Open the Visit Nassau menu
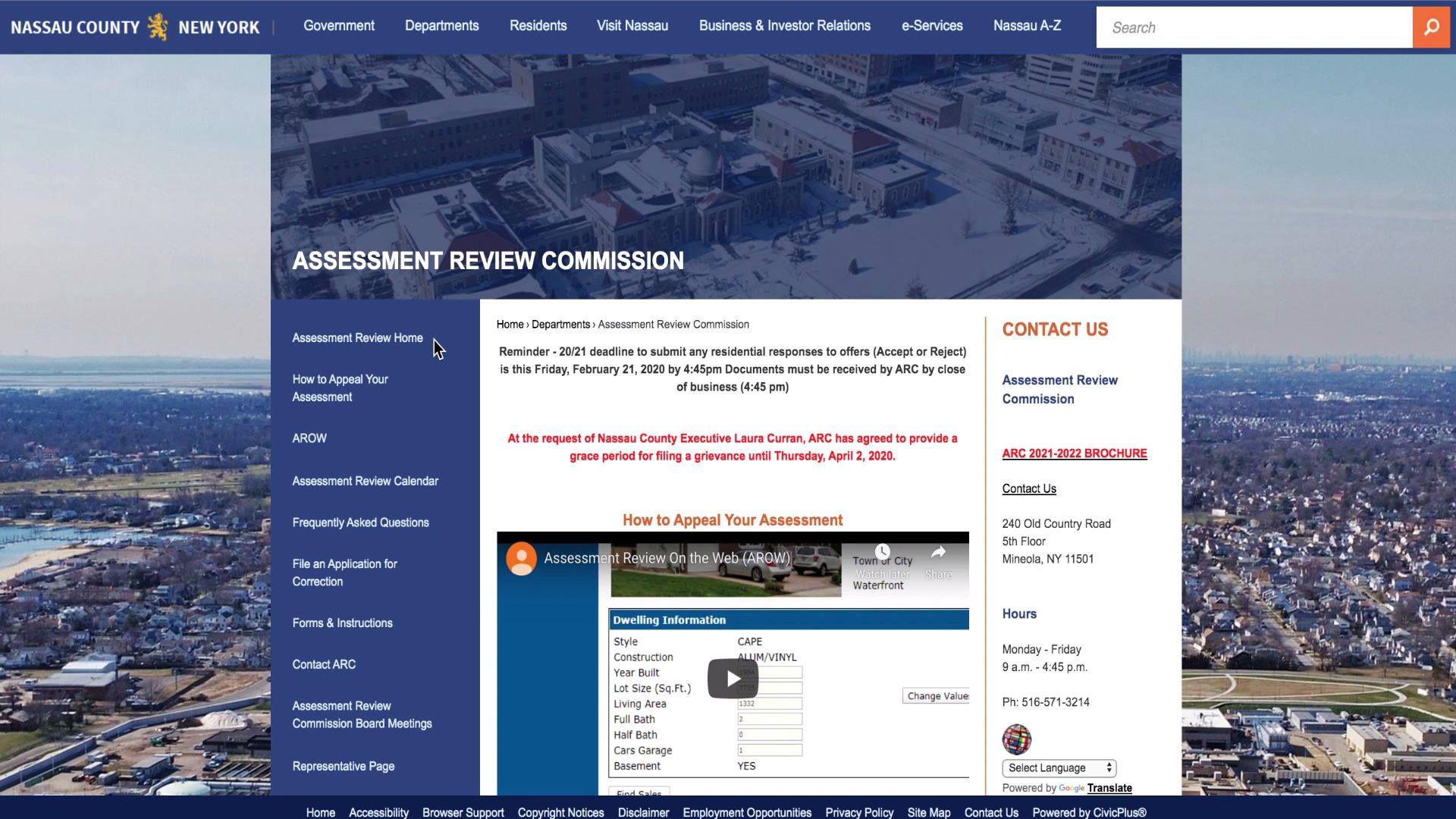Viewport: 1456px width, 819px height. tap(632, 26)
